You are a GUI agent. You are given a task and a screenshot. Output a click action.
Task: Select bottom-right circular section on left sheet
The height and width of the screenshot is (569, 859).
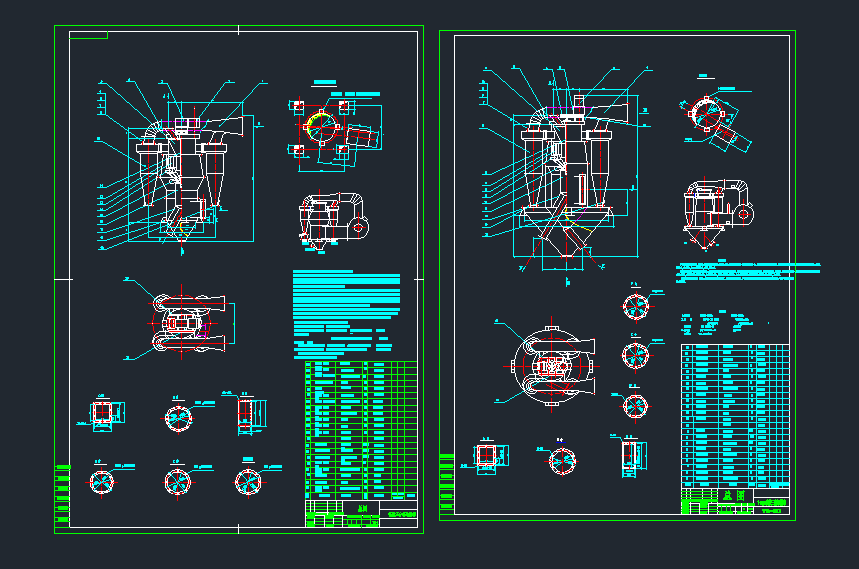click(248, 481)
